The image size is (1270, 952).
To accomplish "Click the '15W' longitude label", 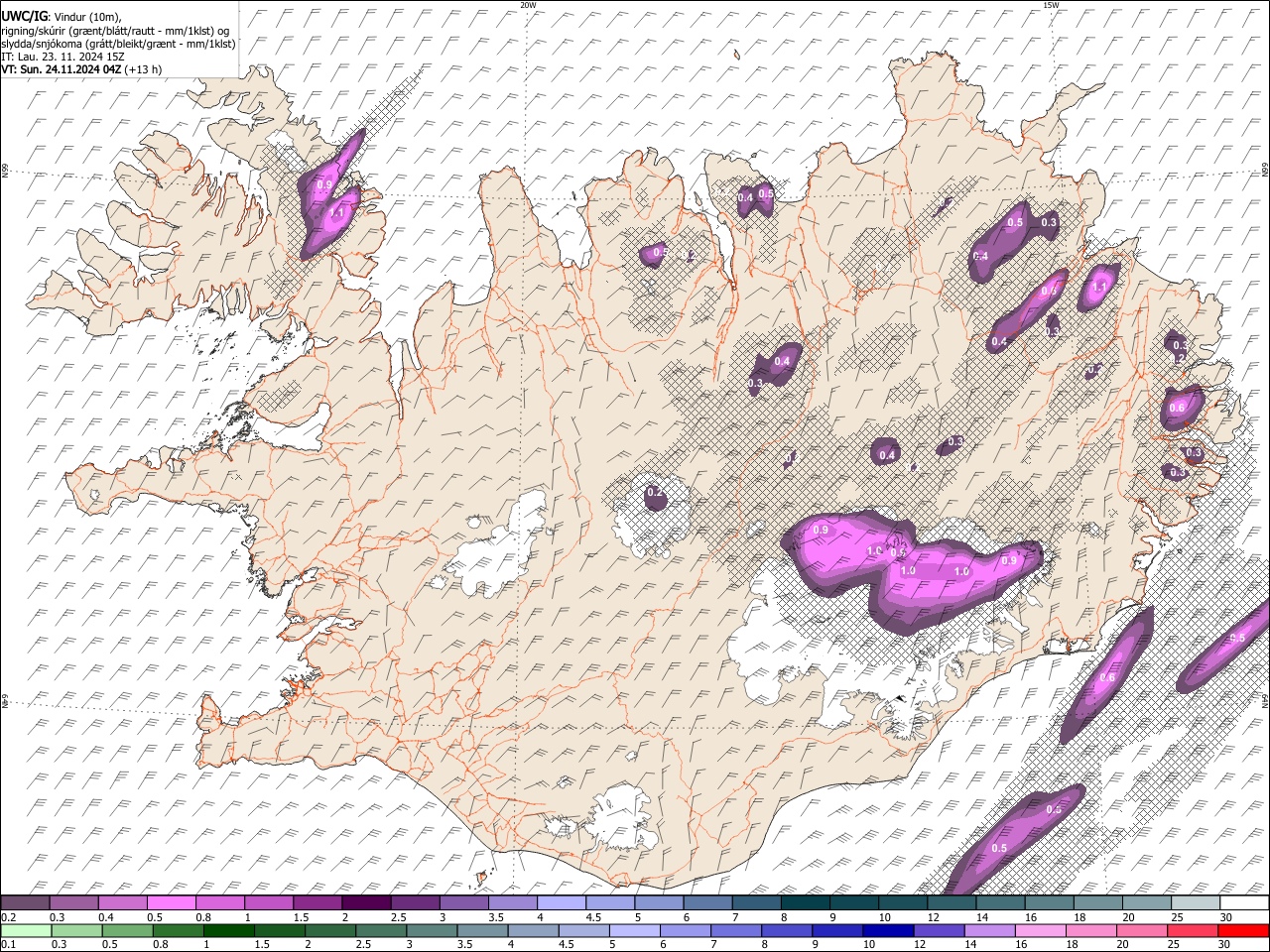I will pyautogui.click(x=1051, y=5).
